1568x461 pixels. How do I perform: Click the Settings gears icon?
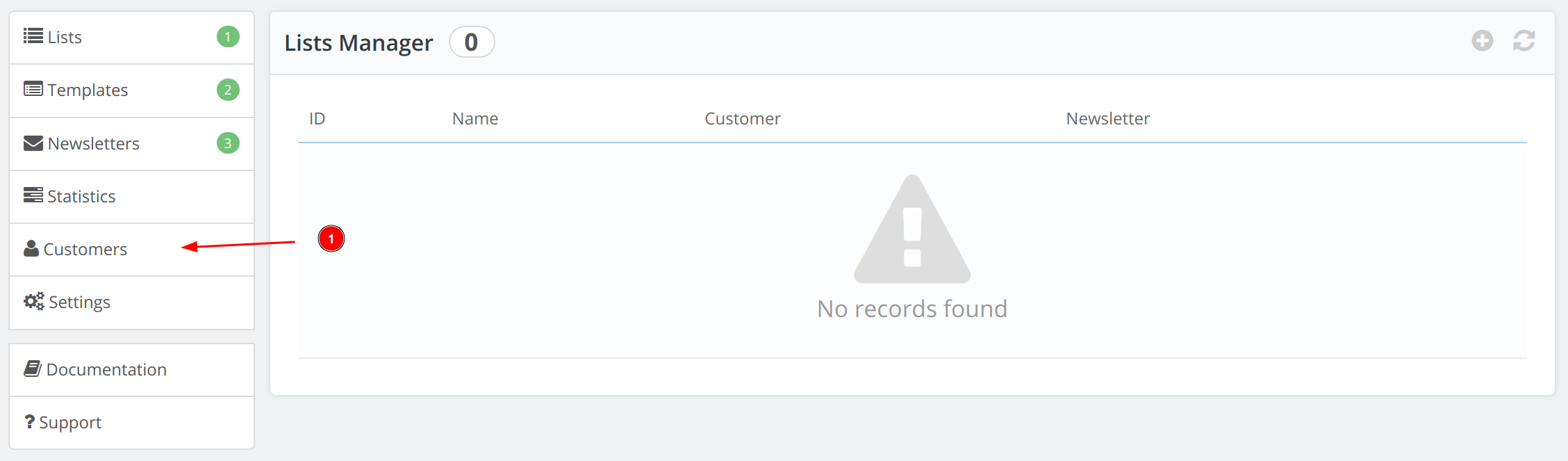(x=33, y=302)
